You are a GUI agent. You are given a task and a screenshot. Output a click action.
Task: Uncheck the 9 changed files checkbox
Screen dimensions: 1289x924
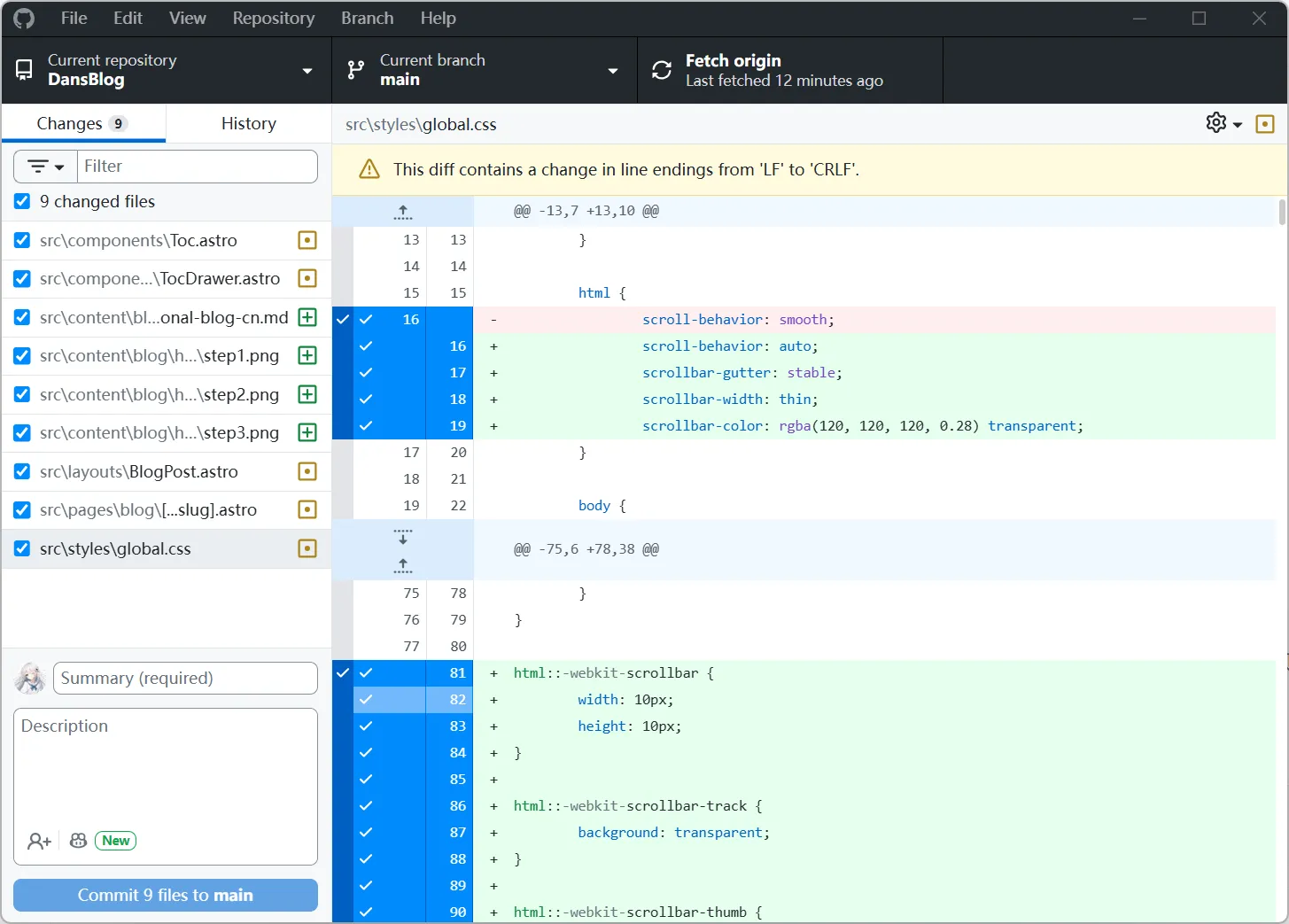(x=22, y=201)
